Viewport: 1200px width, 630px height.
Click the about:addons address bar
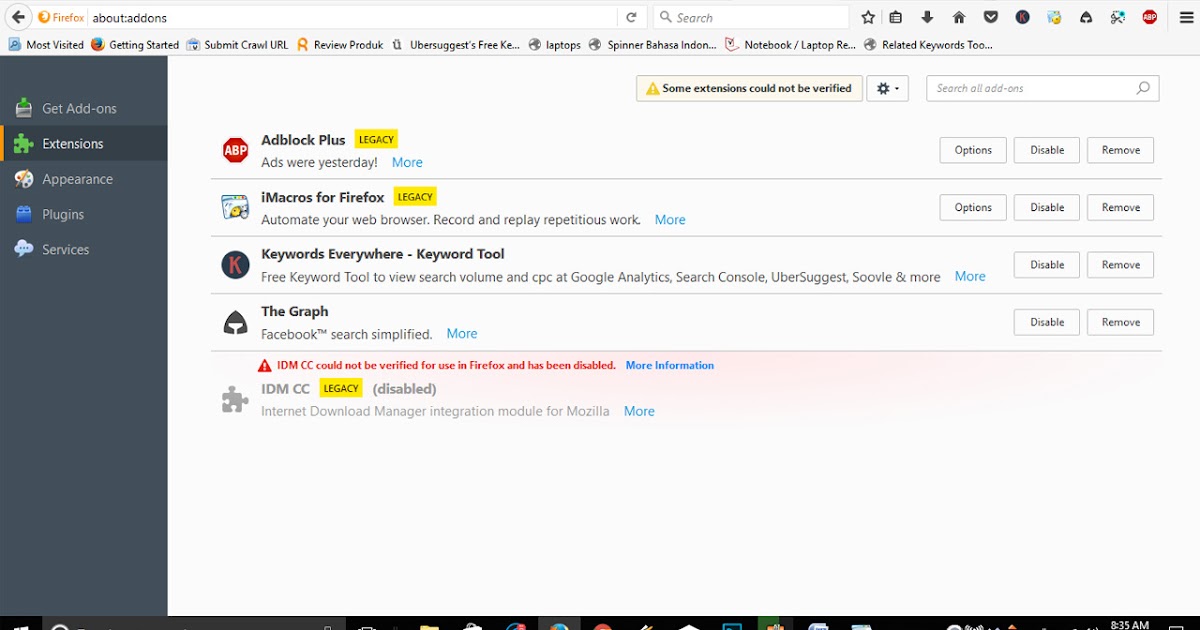point(352,17)
